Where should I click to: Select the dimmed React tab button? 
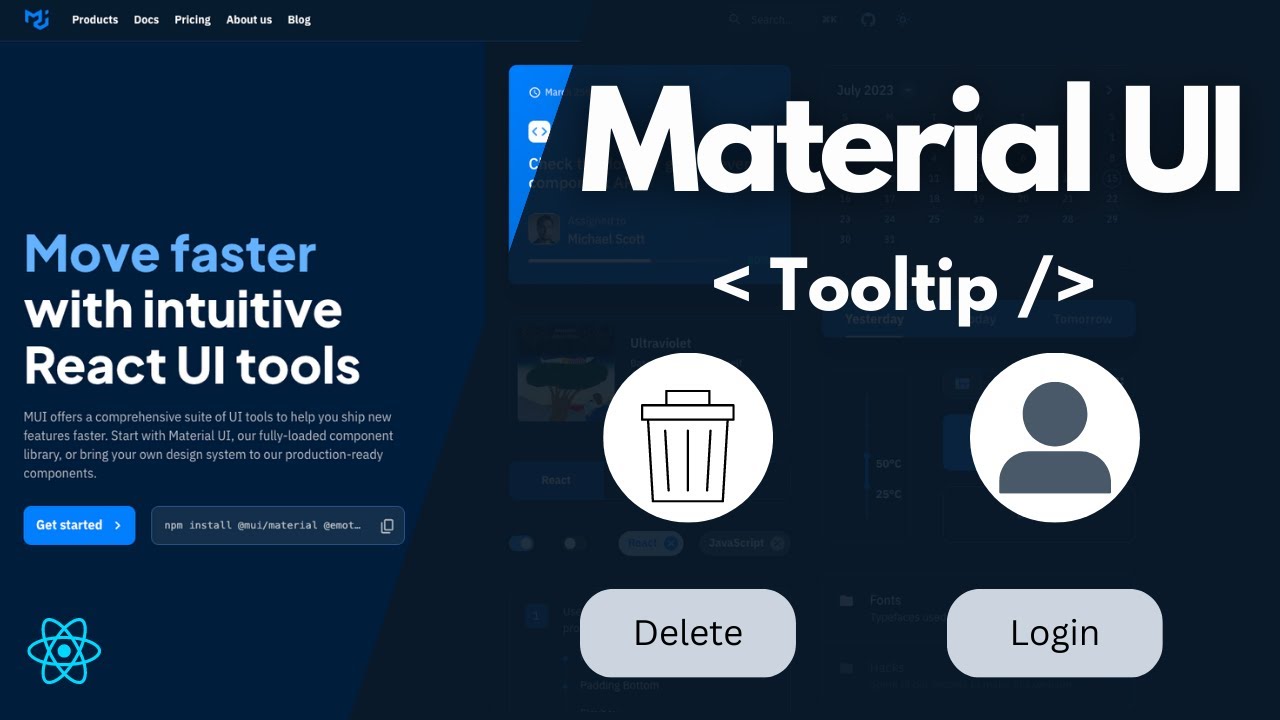(556, 480)
